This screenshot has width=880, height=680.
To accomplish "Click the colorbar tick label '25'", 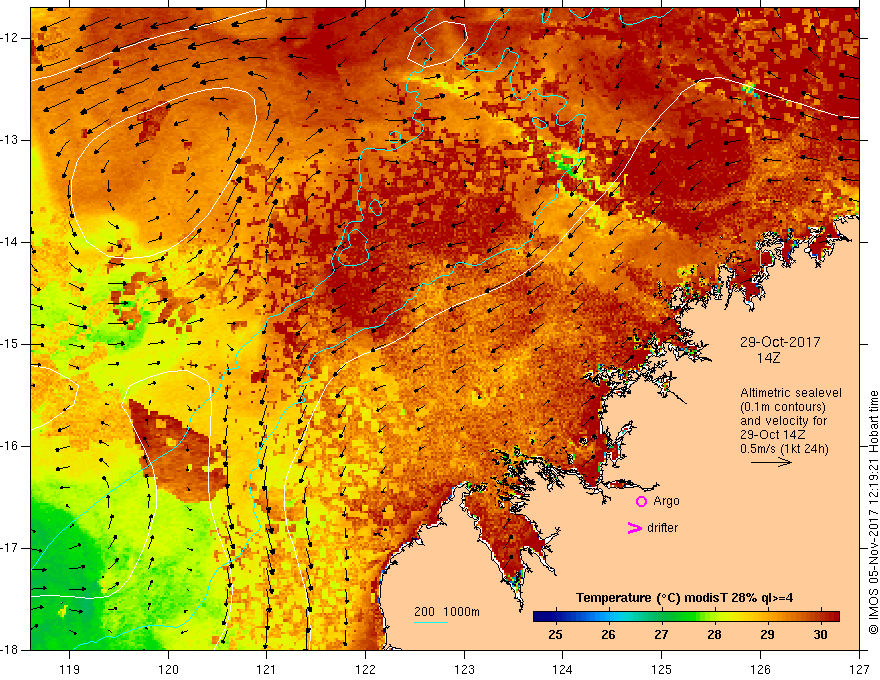I will click(555, 635).
